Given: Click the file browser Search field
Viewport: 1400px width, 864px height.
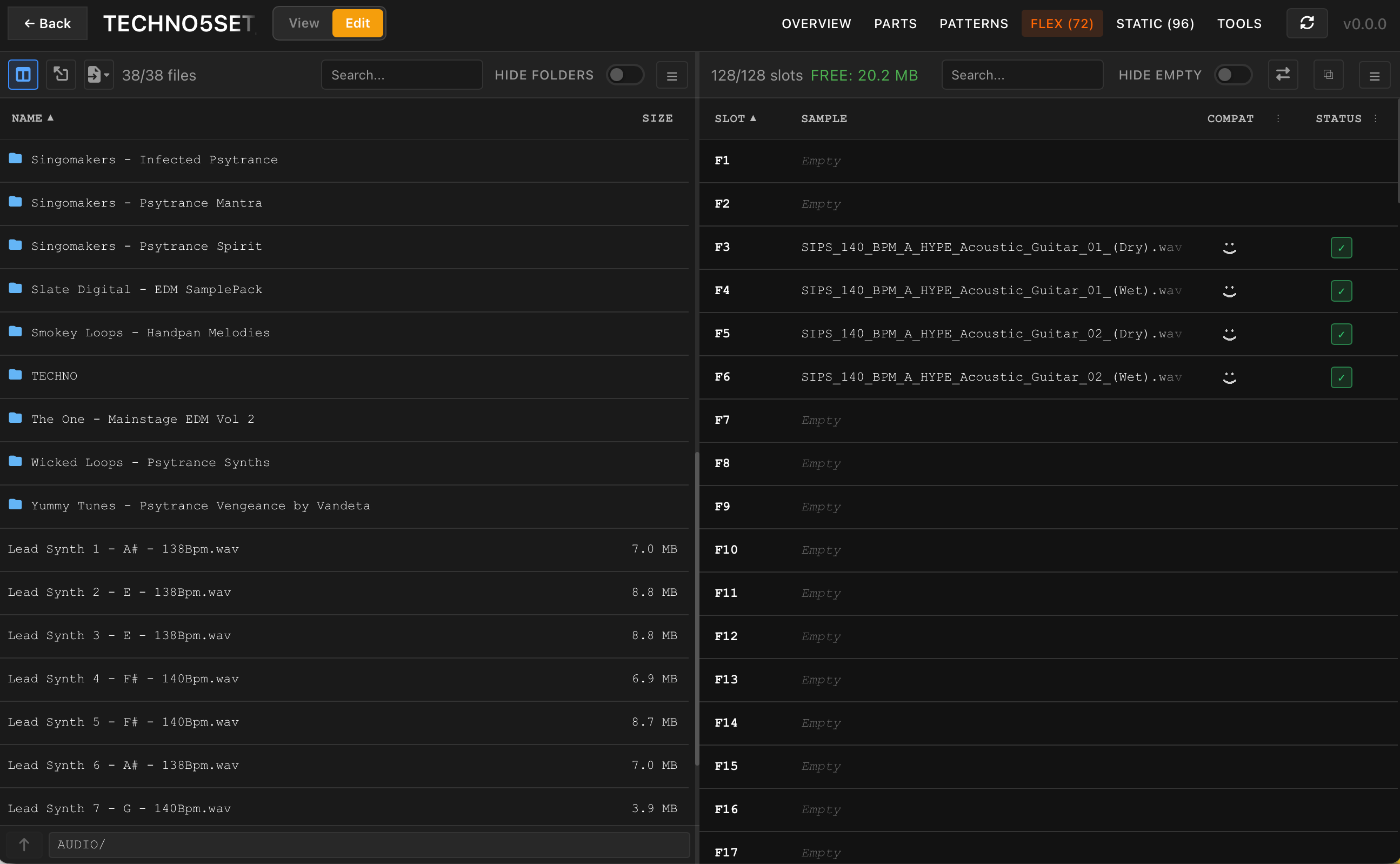Looking at the screenshot, I should 402,75.
